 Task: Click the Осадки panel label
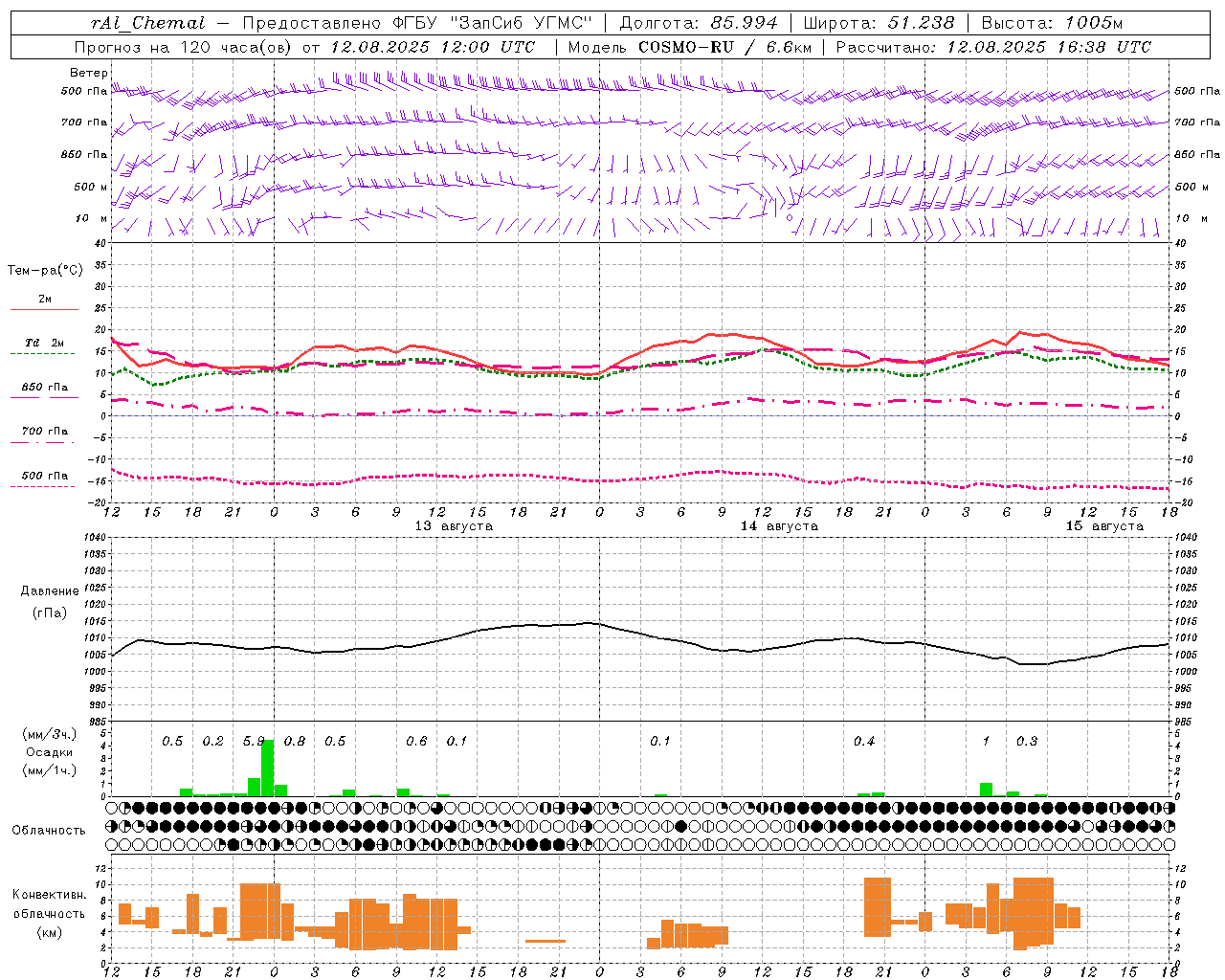point(50,752)
